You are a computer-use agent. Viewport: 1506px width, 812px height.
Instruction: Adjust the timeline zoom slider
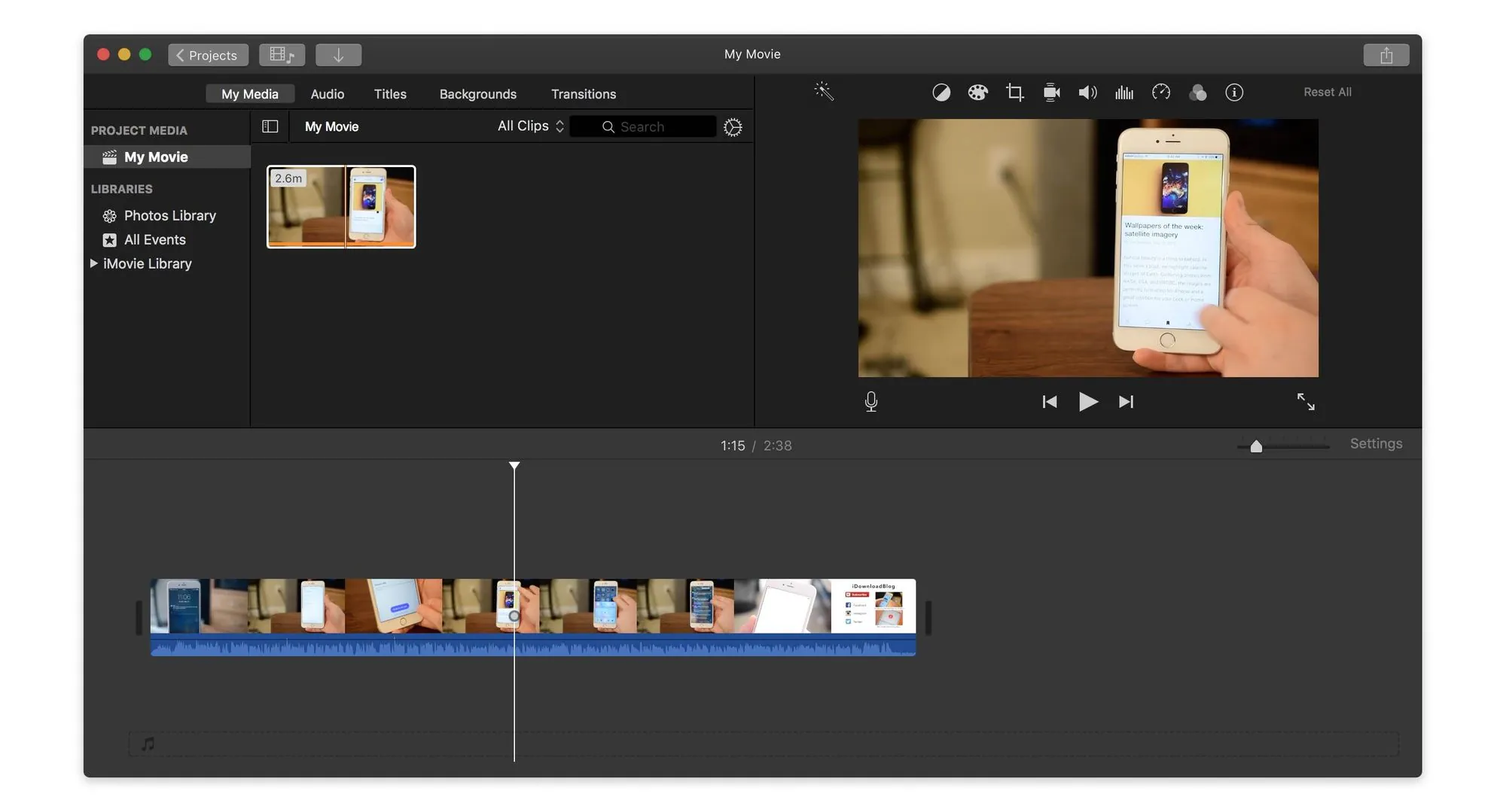1255,446
